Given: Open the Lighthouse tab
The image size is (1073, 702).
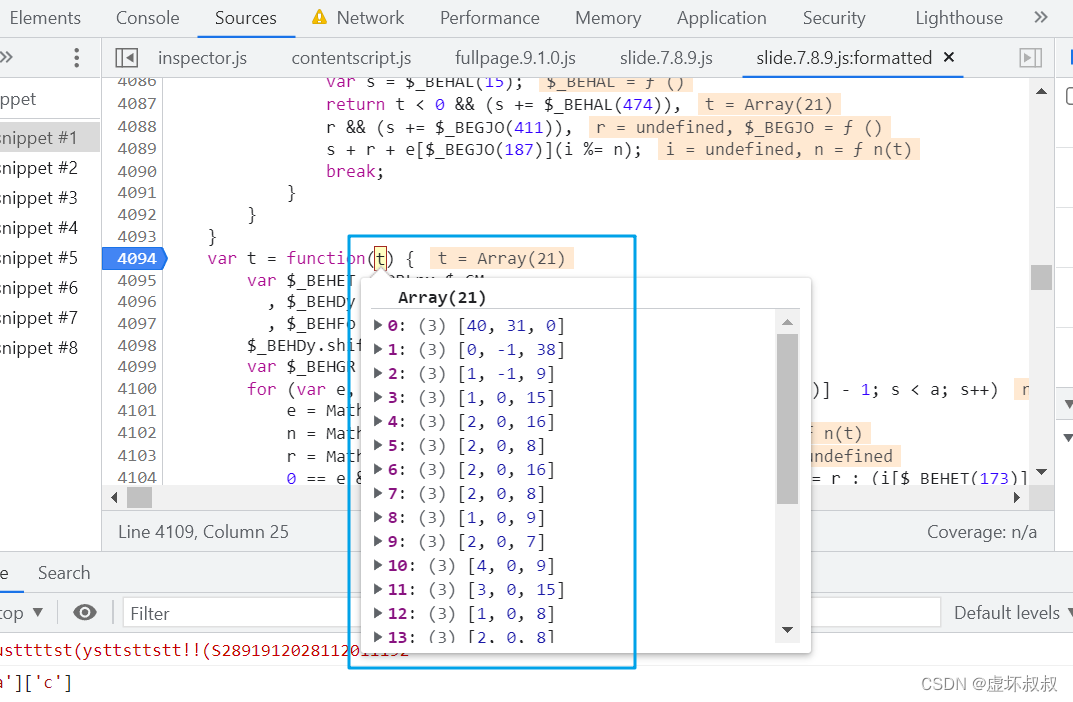Looking at the screenshot, I should point(959,18).
